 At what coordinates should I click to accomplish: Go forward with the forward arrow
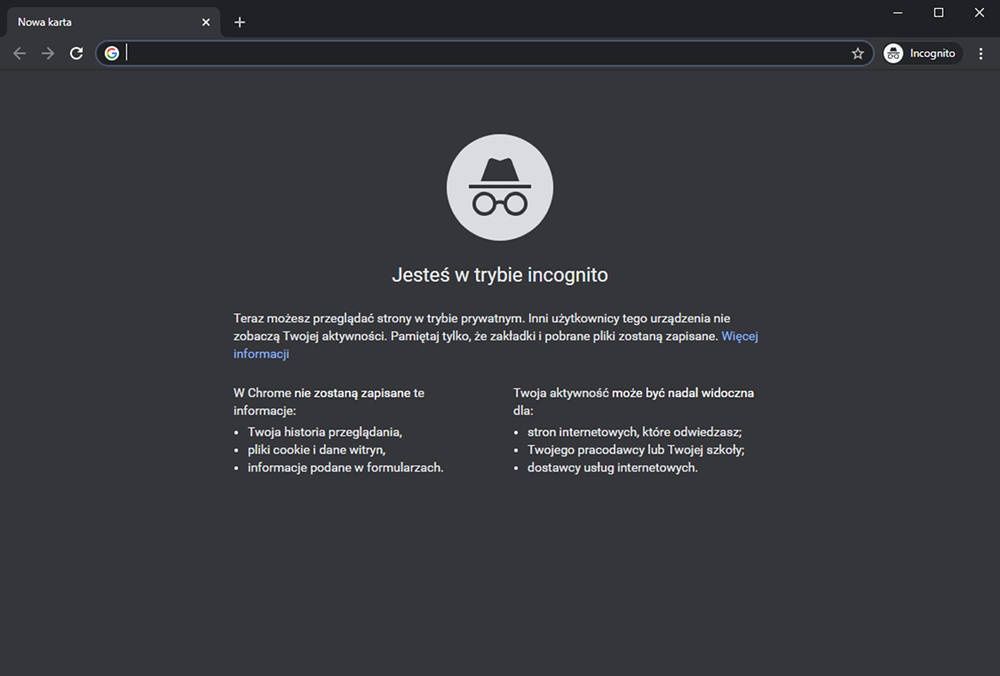coord(48,54)
